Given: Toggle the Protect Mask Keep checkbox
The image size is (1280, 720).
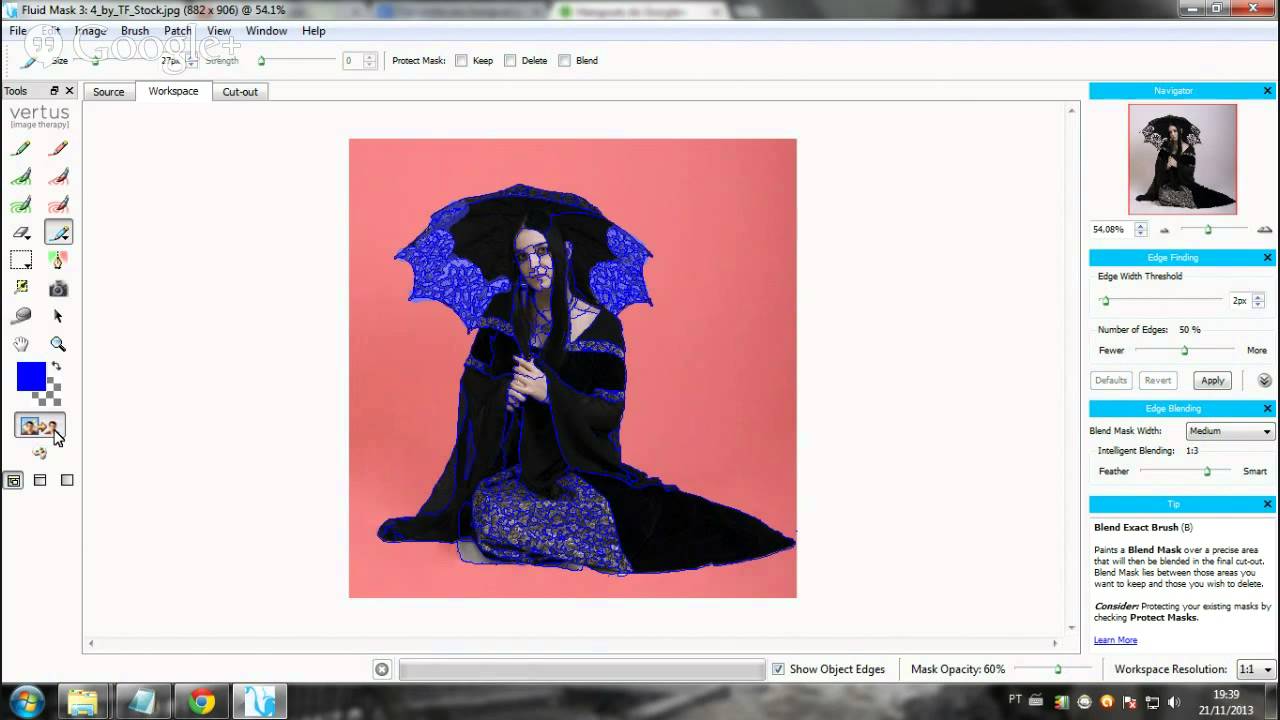Looking at the screenshot, I should 461,60.
